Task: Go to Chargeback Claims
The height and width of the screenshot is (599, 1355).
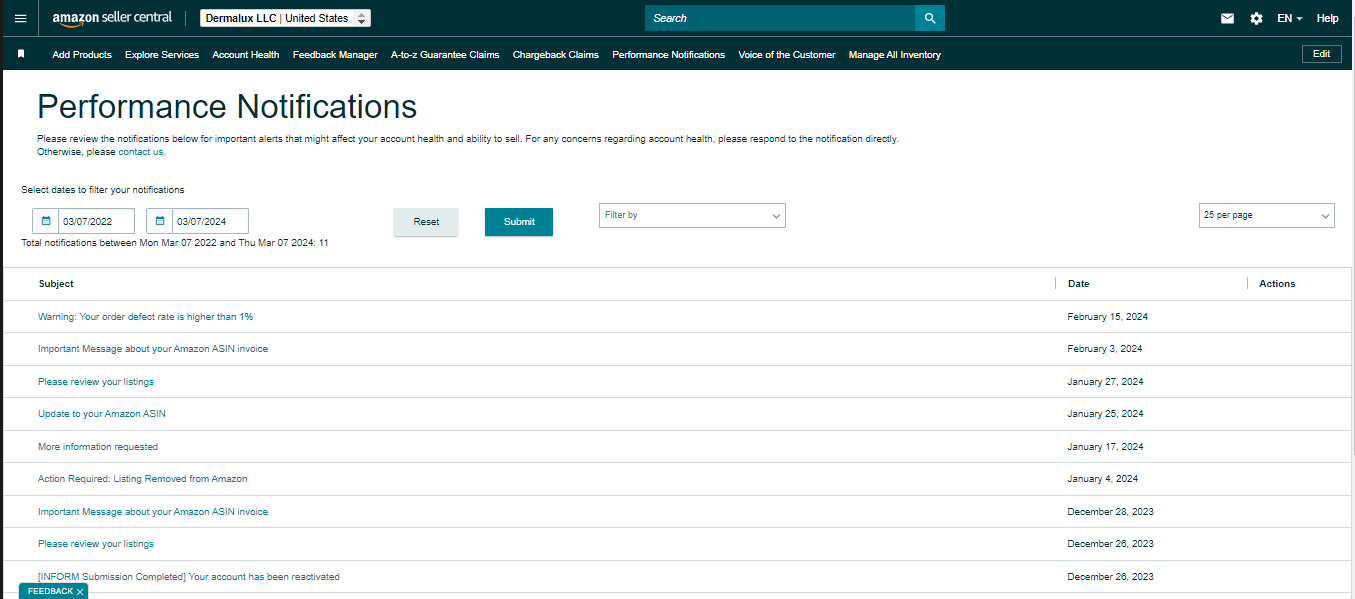Action: (x=556, y=55)
